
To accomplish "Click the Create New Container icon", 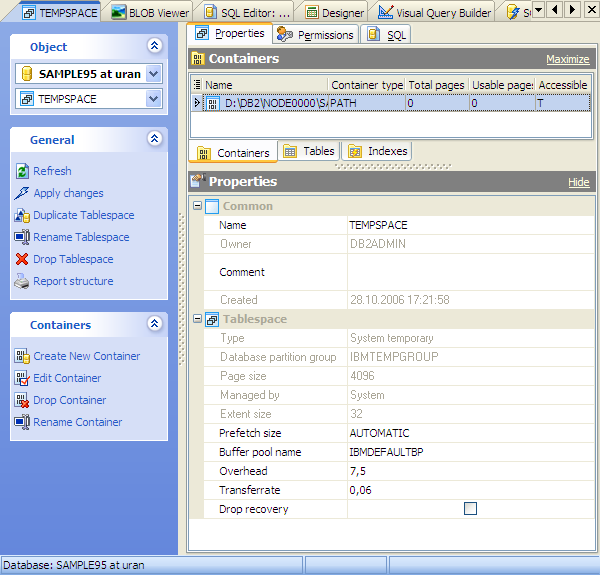I will point(23,356).
